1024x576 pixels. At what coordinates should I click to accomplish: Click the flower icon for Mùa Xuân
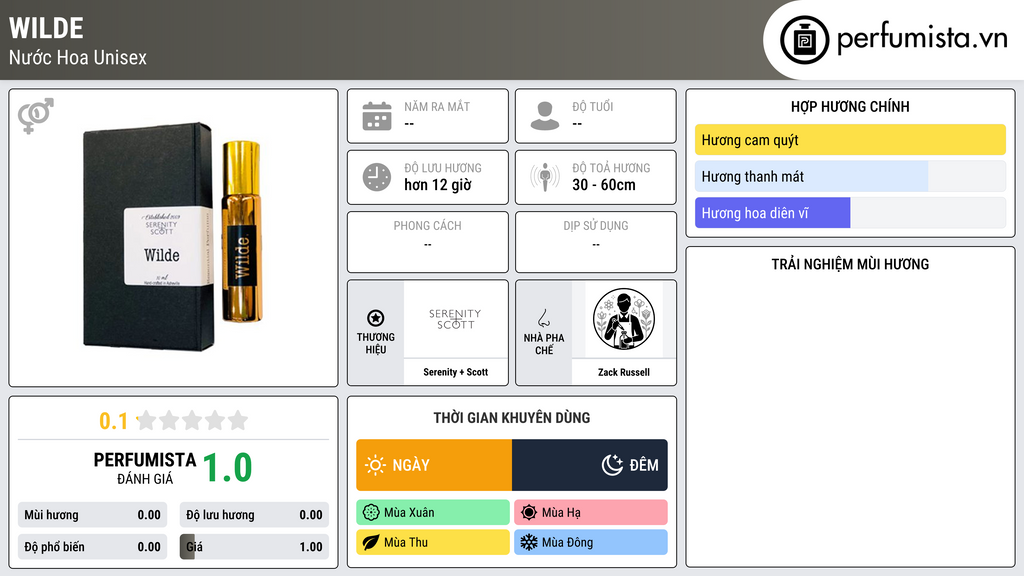[371, 513]
